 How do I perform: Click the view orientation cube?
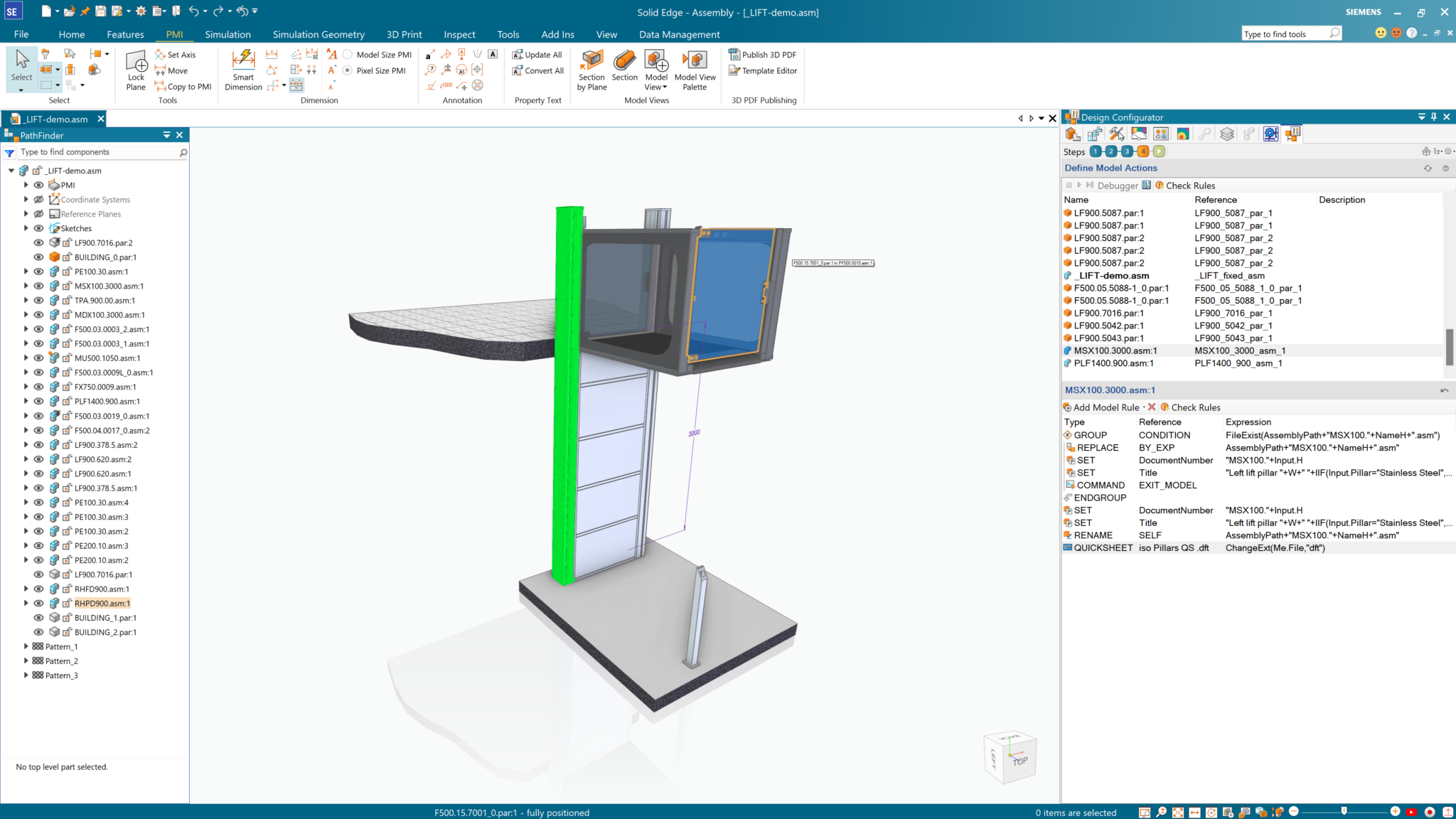(x=1010, y=758)
